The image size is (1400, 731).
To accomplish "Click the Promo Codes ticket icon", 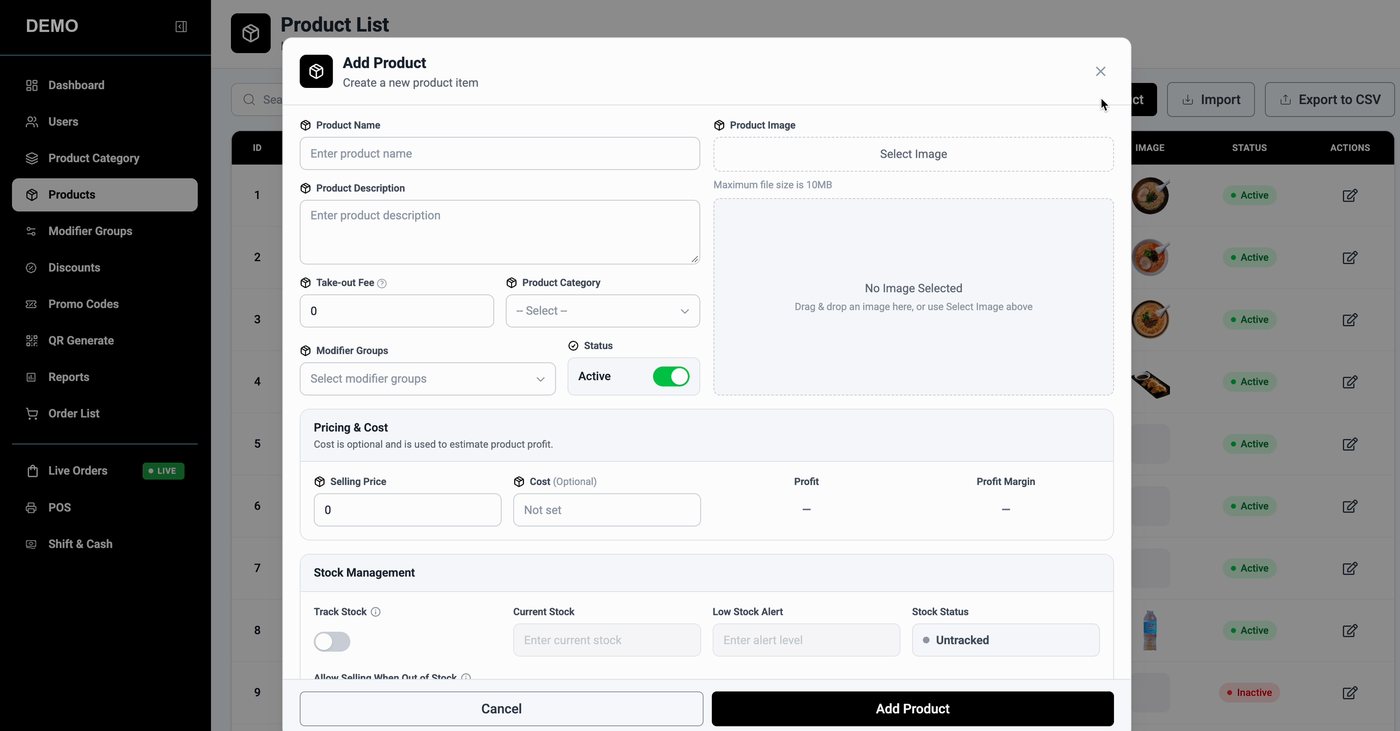I will point(32,304).
